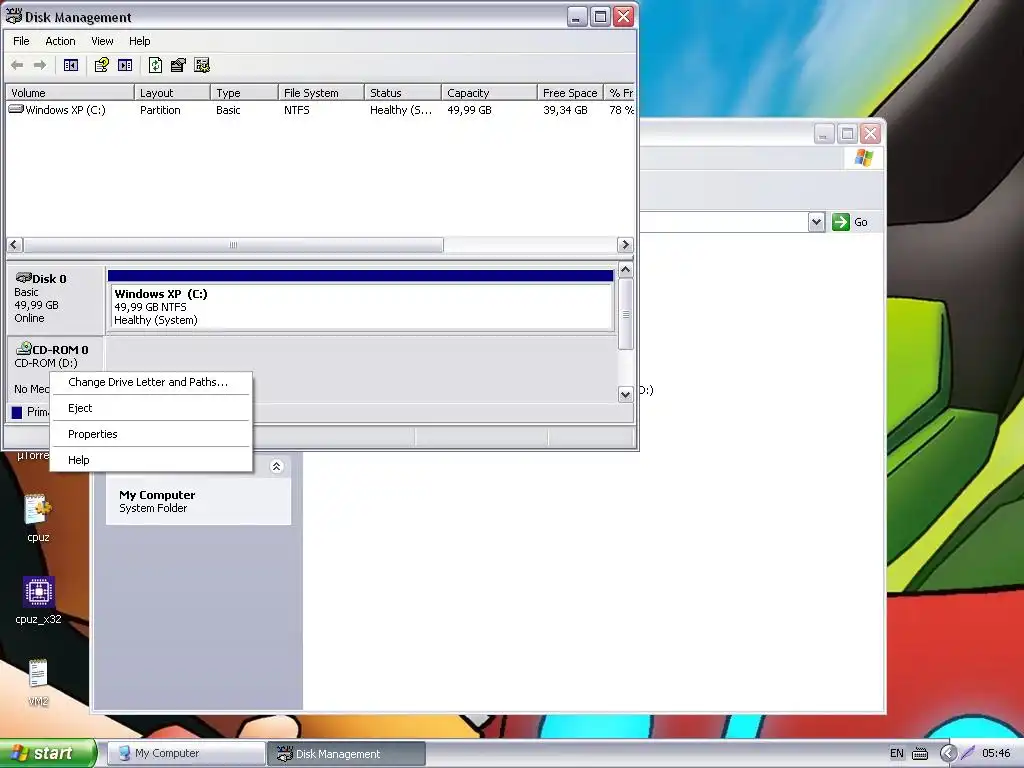Click the Properties toolbar icon after Refresh

tap(178, 65)
